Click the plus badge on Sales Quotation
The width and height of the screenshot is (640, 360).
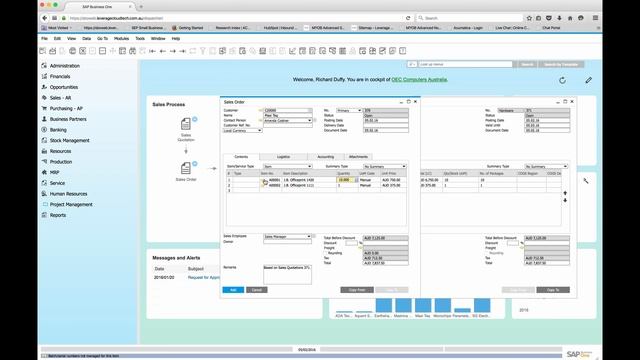195,119
